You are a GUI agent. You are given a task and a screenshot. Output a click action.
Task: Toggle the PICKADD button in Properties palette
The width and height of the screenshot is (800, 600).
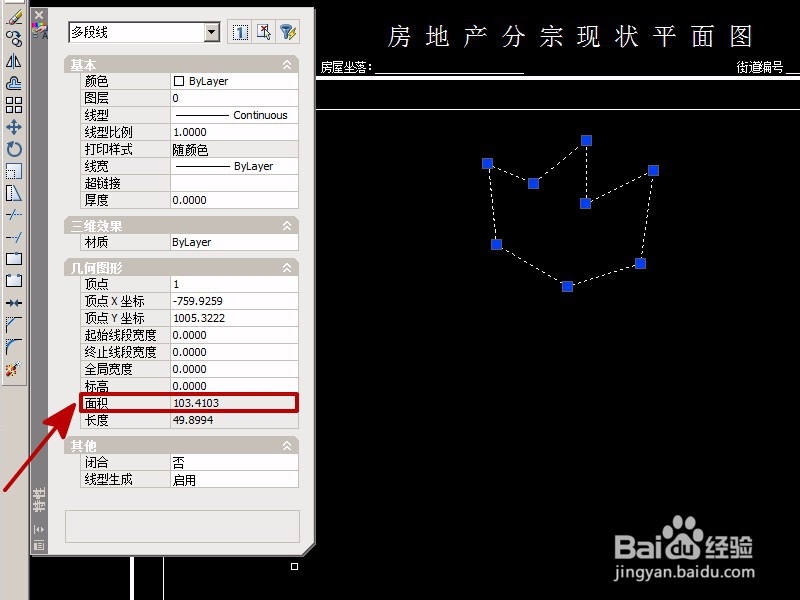238,32
